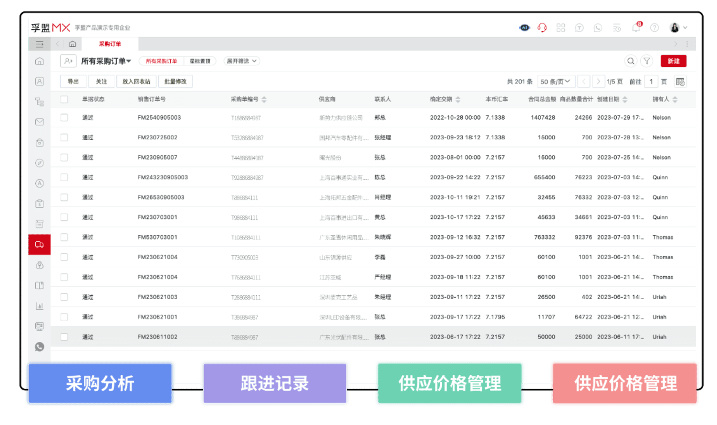717x425 pixels.
Task: Click the red 新建 button
Action: pyautogui.click(x=673, y=61)
